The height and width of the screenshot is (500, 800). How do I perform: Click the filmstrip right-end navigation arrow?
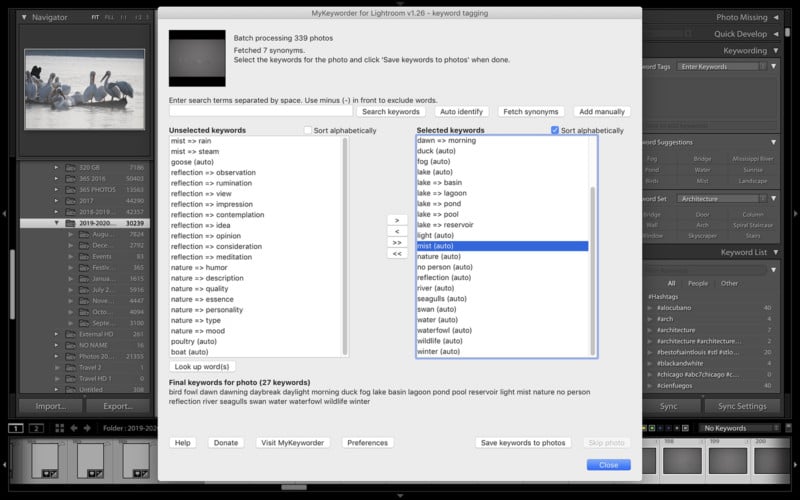[x=795, y=465]
